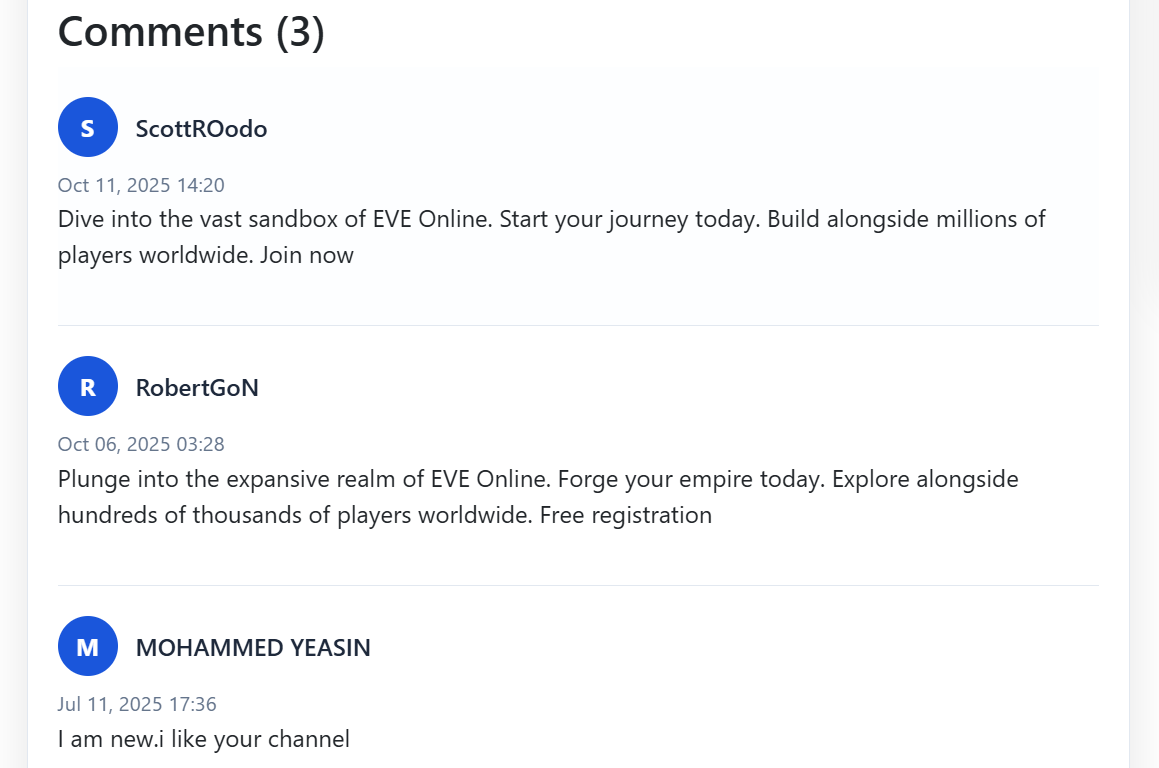Click the Comments heading word
The height and width of the screenshot is (768, 1159).
point(160,32)
